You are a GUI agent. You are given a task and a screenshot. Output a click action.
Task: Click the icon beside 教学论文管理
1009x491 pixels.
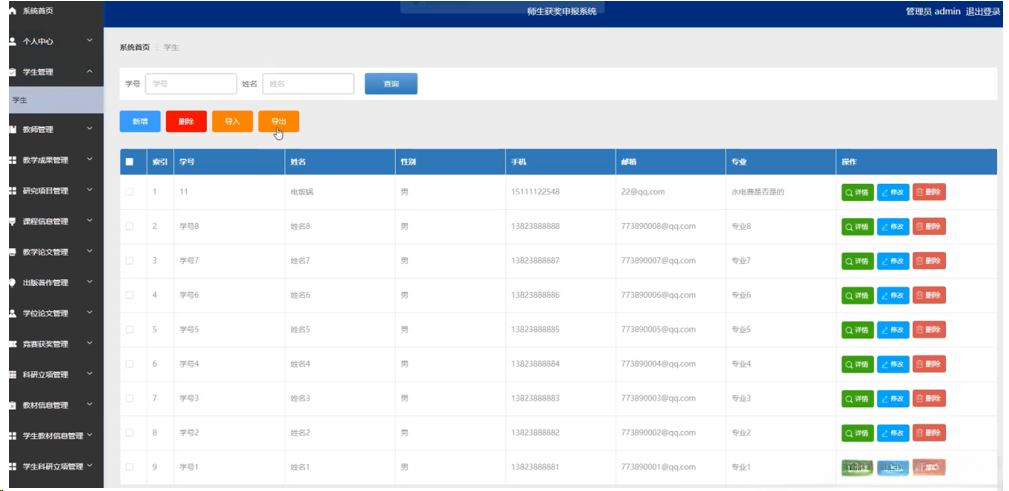coord(12,252)
